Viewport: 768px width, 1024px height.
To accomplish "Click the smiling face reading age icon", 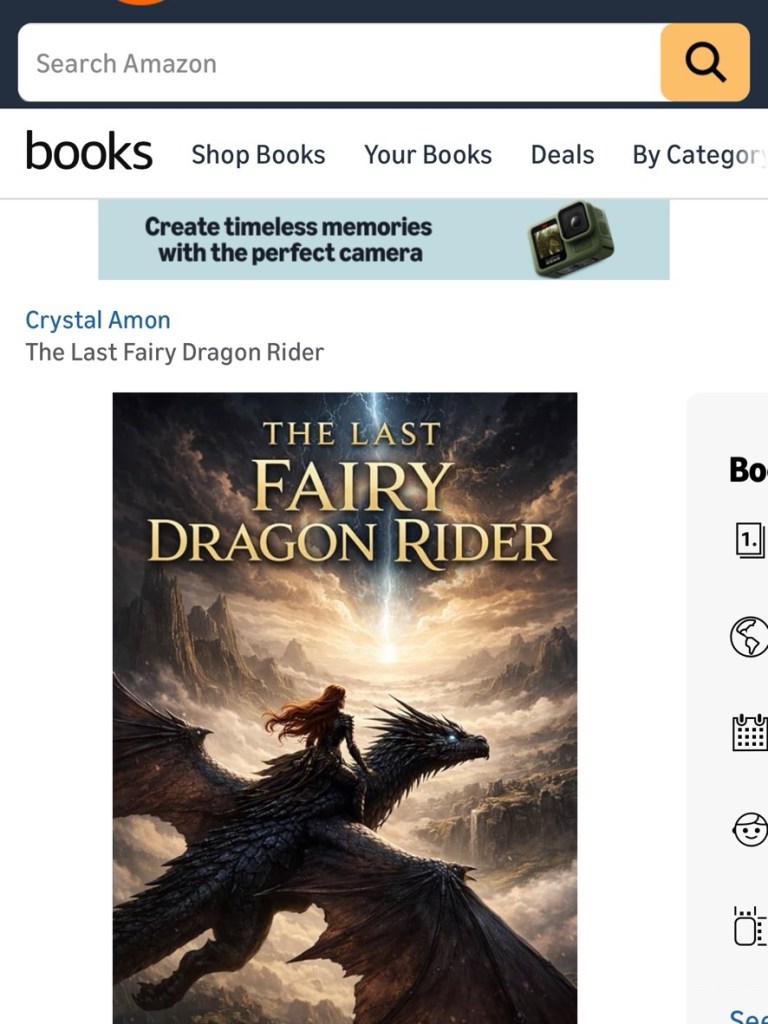I will coord(750,829).
